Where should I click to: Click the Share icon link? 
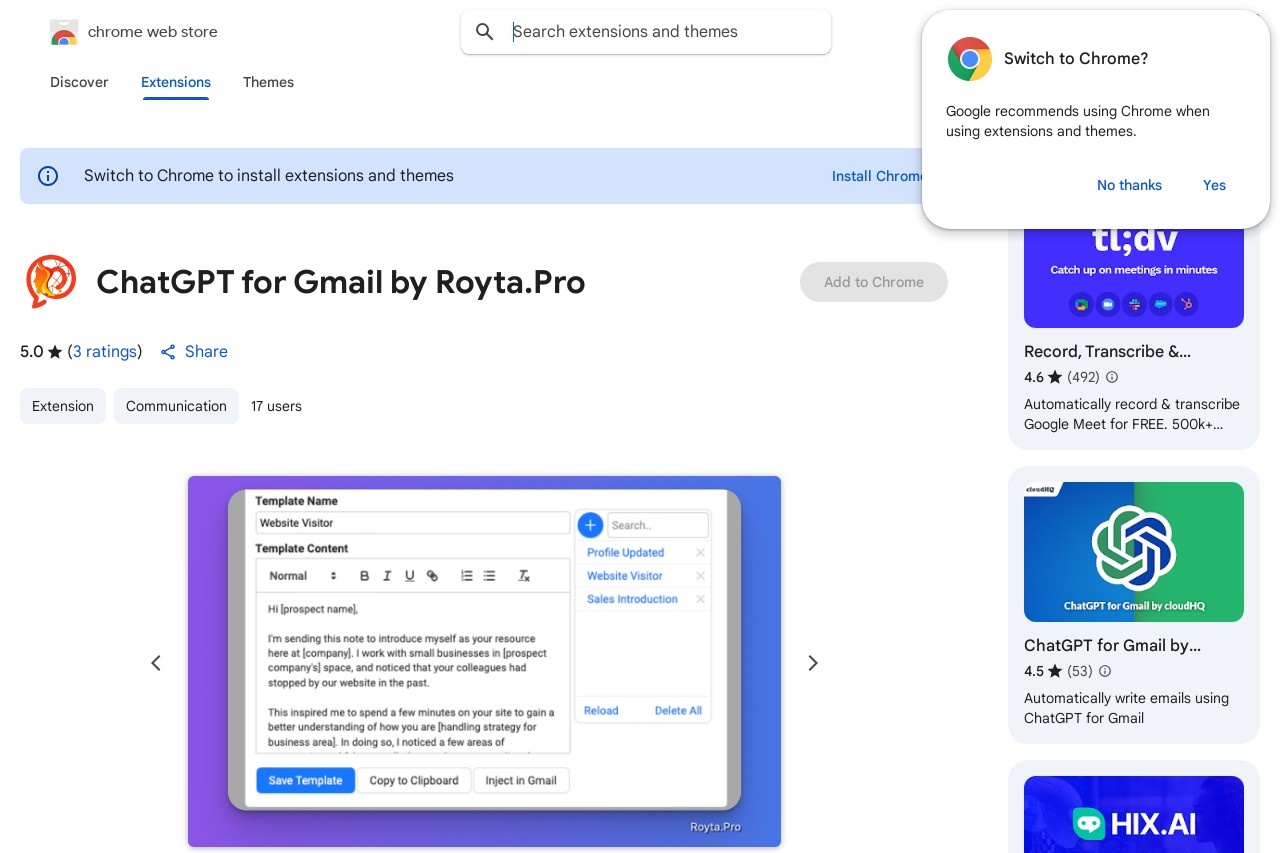click(x=194, y=352)
